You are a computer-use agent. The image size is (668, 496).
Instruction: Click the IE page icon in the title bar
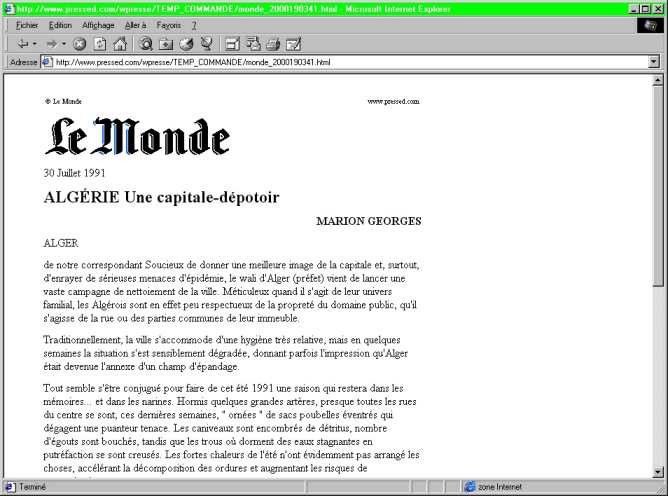click(x=9, y=9)
